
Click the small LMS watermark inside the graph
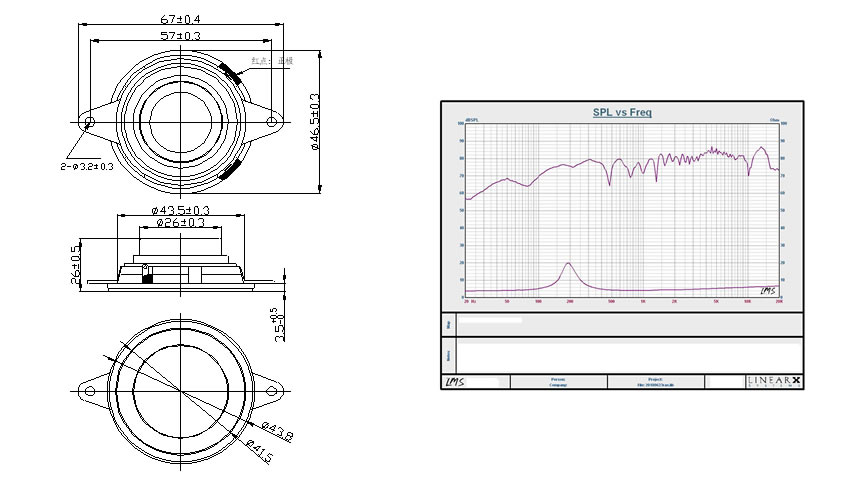pyautogui.click(x=768, y=290)
